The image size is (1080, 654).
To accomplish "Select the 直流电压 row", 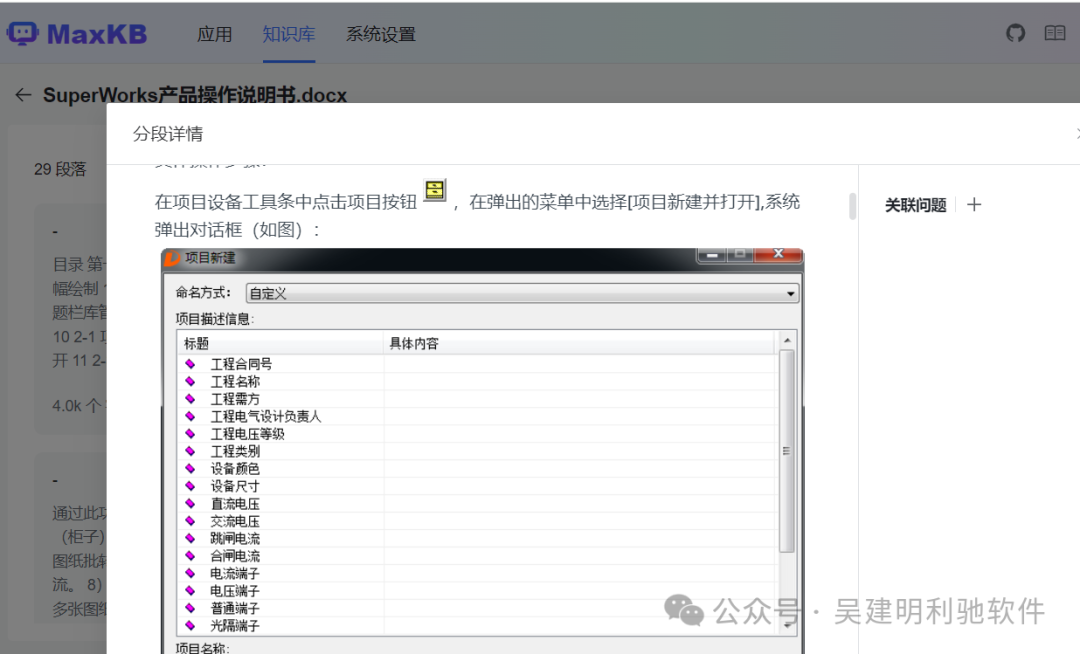I will tap(477, 503).
